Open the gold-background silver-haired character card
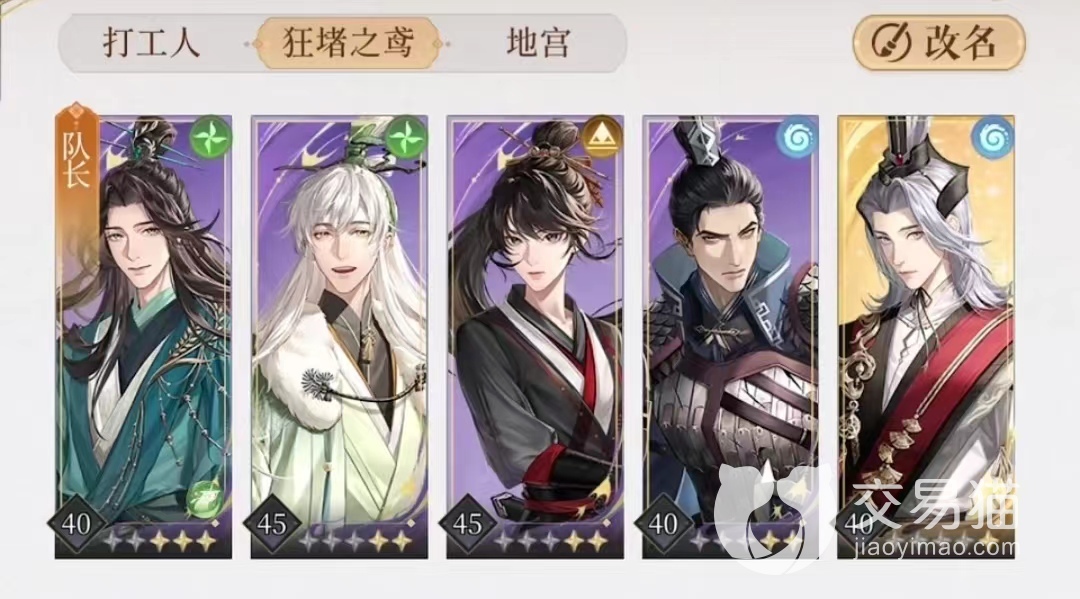Image resolution: width=1080 pixels, height=599 pixels. click(926, 337)
